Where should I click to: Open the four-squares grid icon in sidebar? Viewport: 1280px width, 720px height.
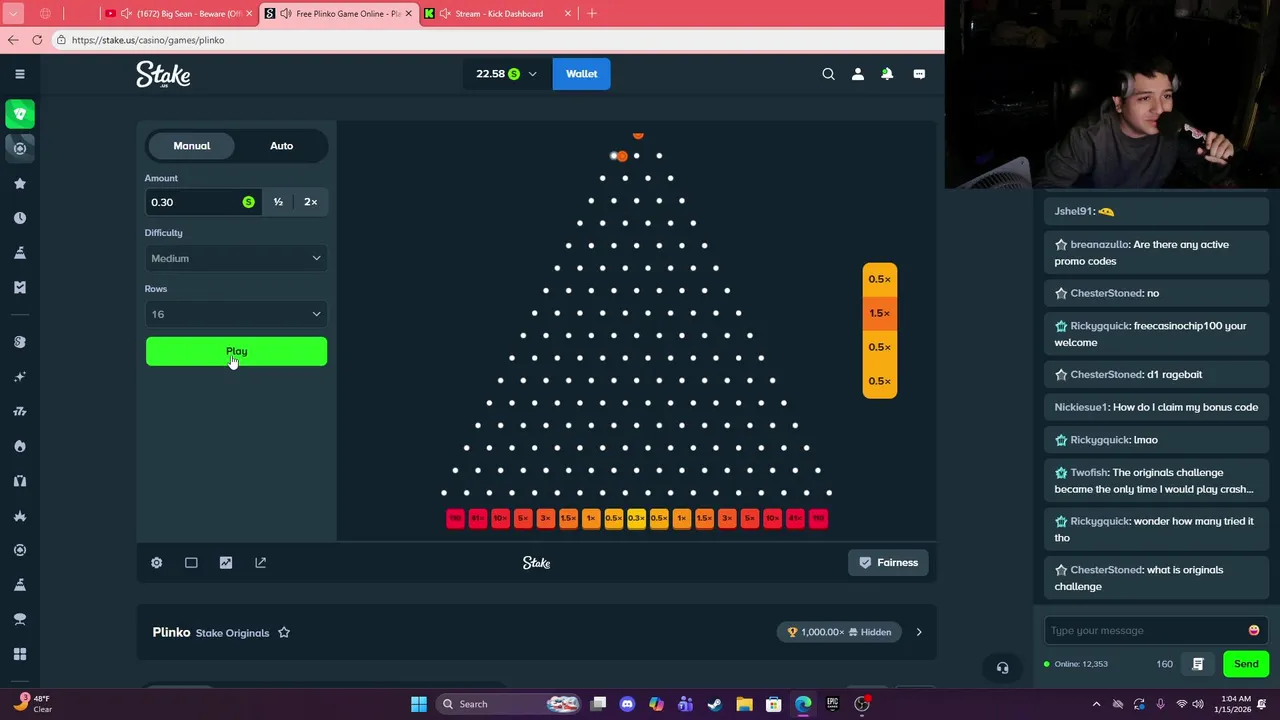click(x=20, y=654)
